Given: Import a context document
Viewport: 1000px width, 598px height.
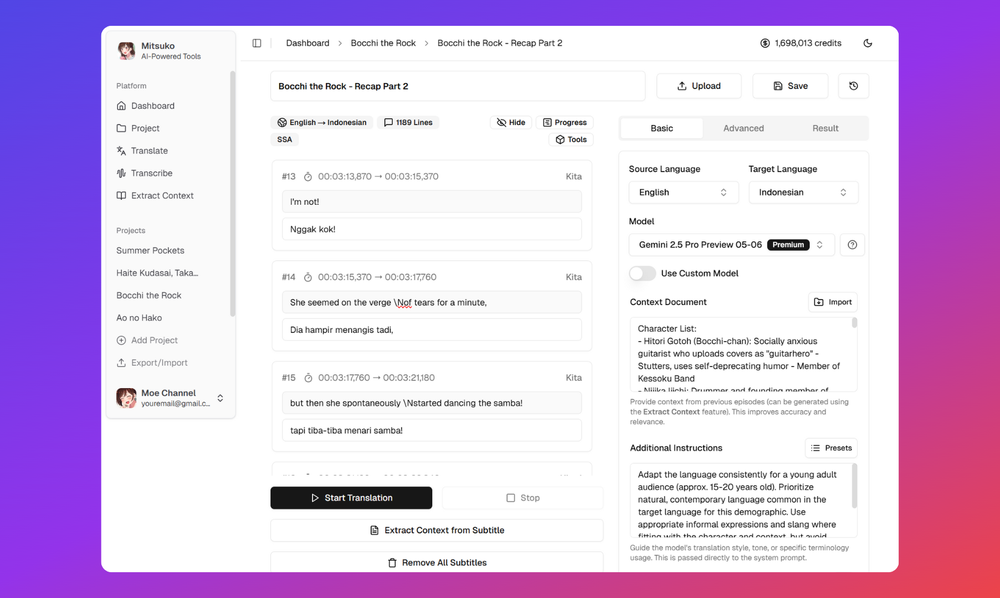Looking at the screenshot, I should pyautogui.click(x=833, y=302).
